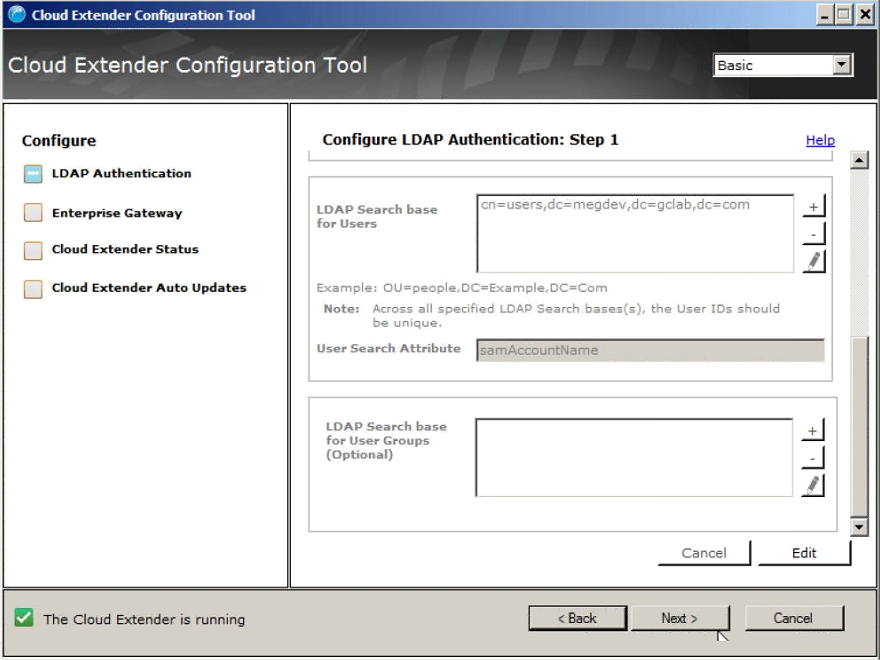The height and width of the screenshot is (660, 880).
Task: Click the blue LDAP Authentication status icon
Action: 31,173
